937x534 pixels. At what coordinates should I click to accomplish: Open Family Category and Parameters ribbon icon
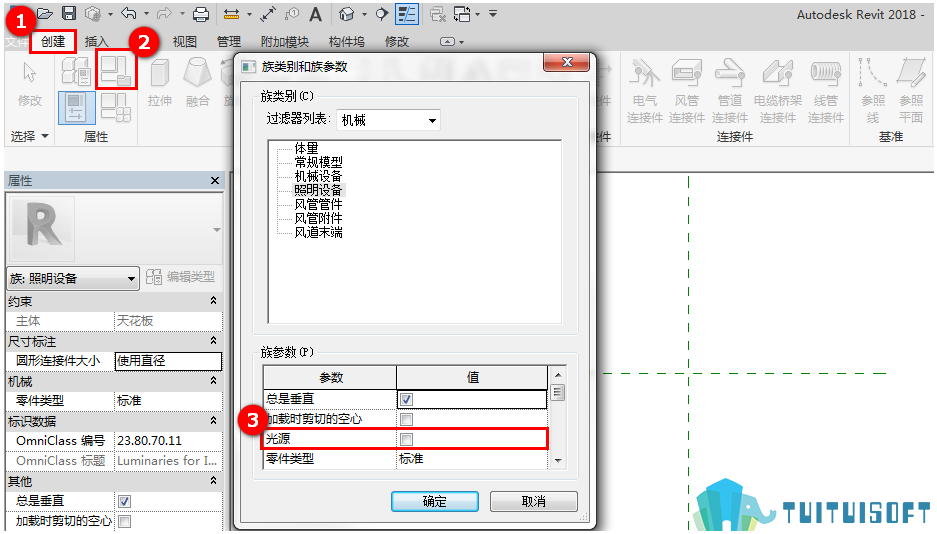click(x=116, y=70)
